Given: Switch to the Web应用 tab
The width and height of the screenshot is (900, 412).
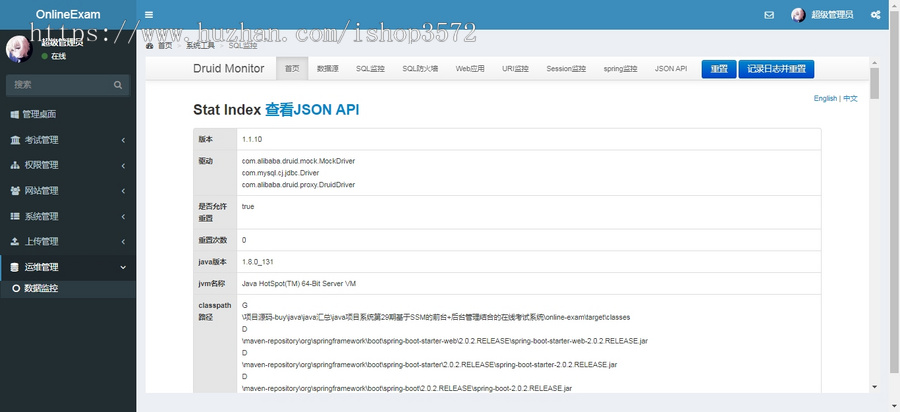Looking at the screenshot, I should click(470, 68).
